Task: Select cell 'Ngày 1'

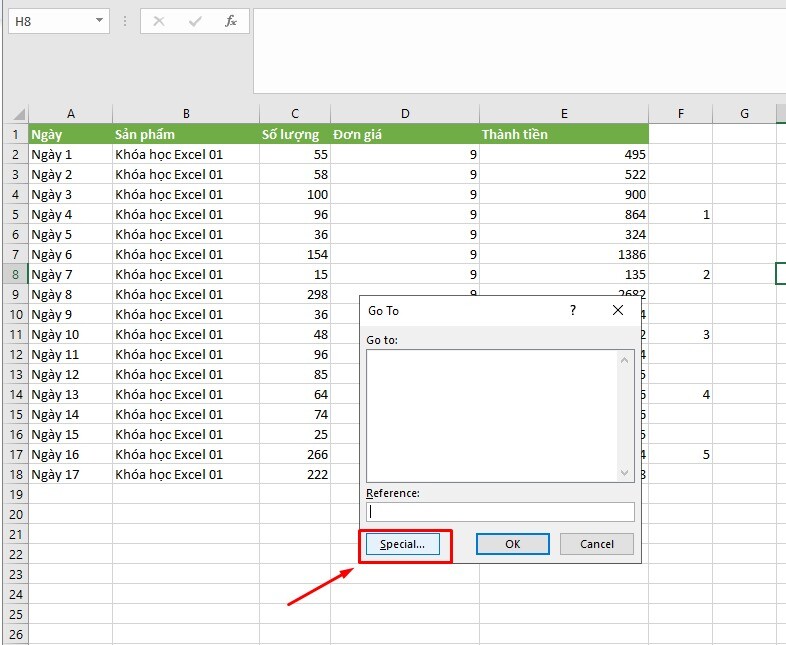Action: click(71, 154)
